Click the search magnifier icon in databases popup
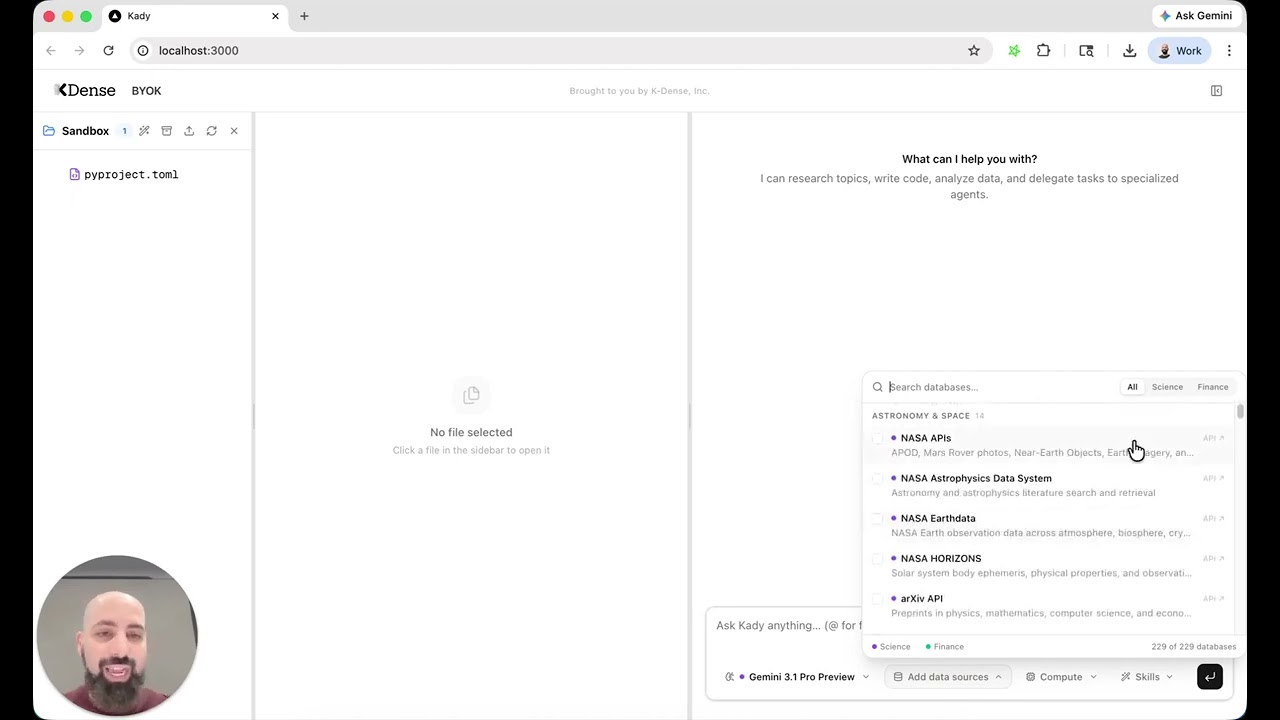 [878, 387]
